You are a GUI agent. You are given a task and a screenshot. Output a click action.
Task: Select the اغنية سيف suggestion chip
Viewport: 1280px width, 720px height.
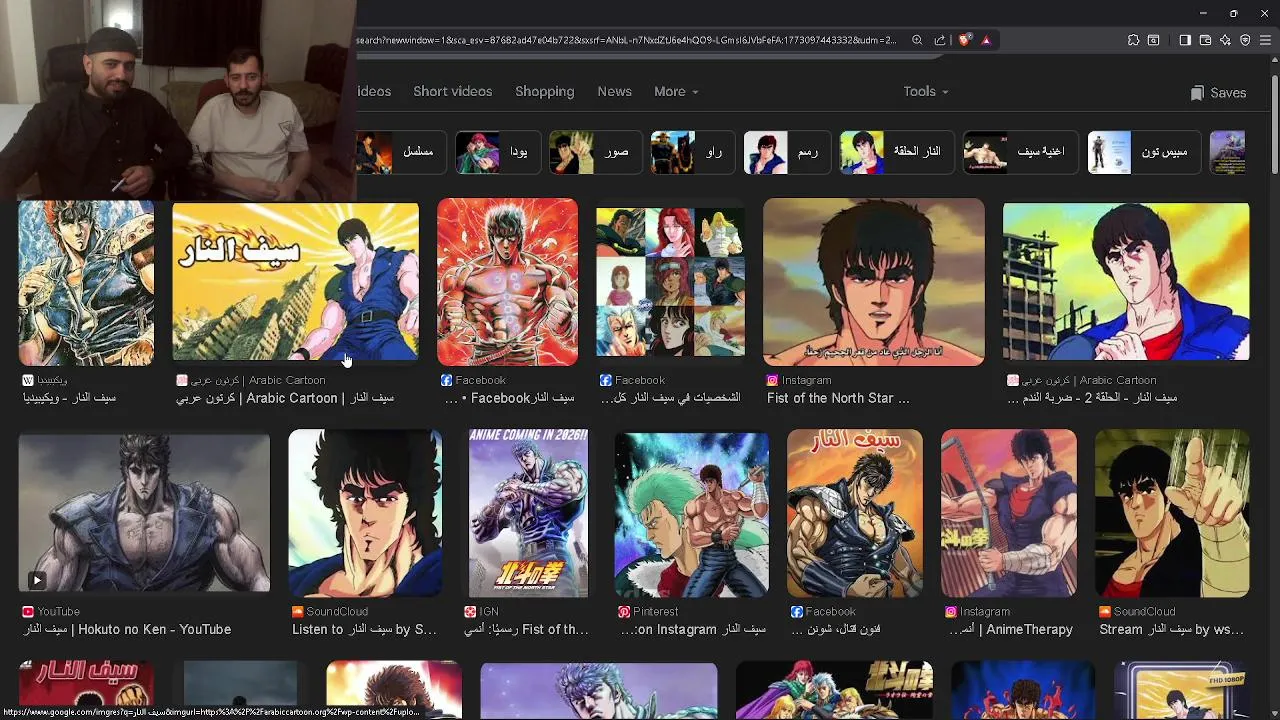pyautogui.click(x=1021, y=152)
